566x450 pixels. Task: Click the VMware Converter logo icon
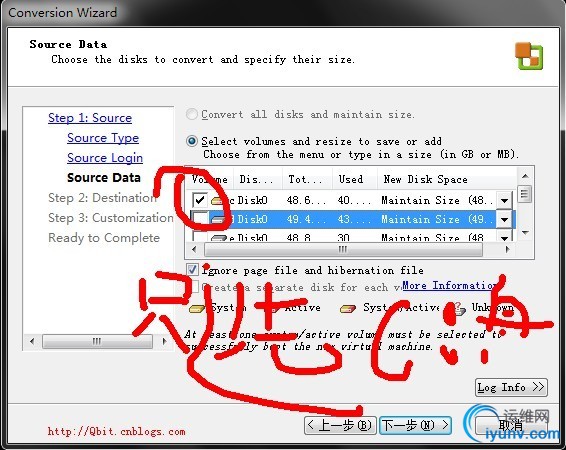click(528, 55)
